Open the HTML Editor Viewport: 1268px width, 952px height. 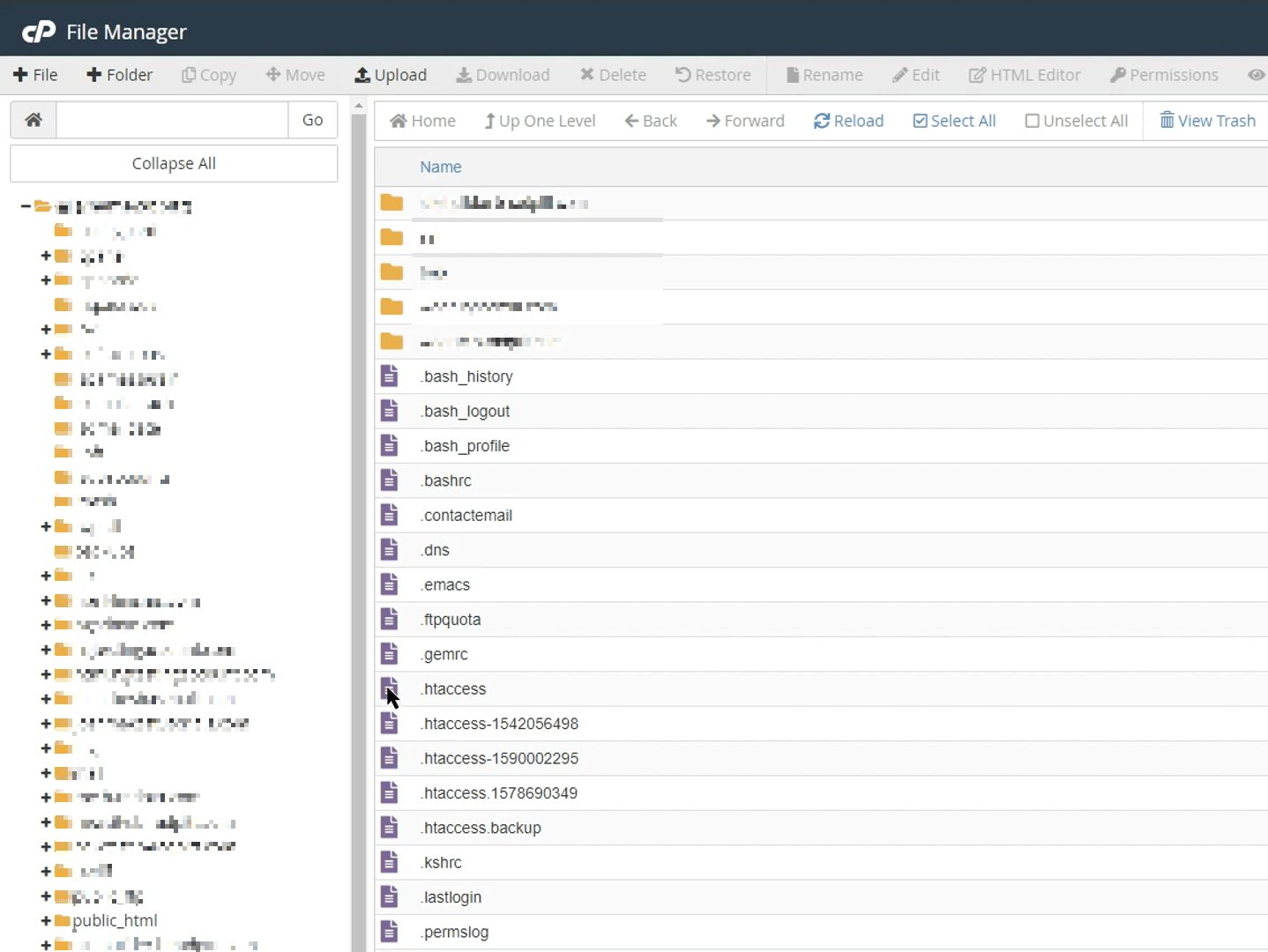click(1023, 75)
